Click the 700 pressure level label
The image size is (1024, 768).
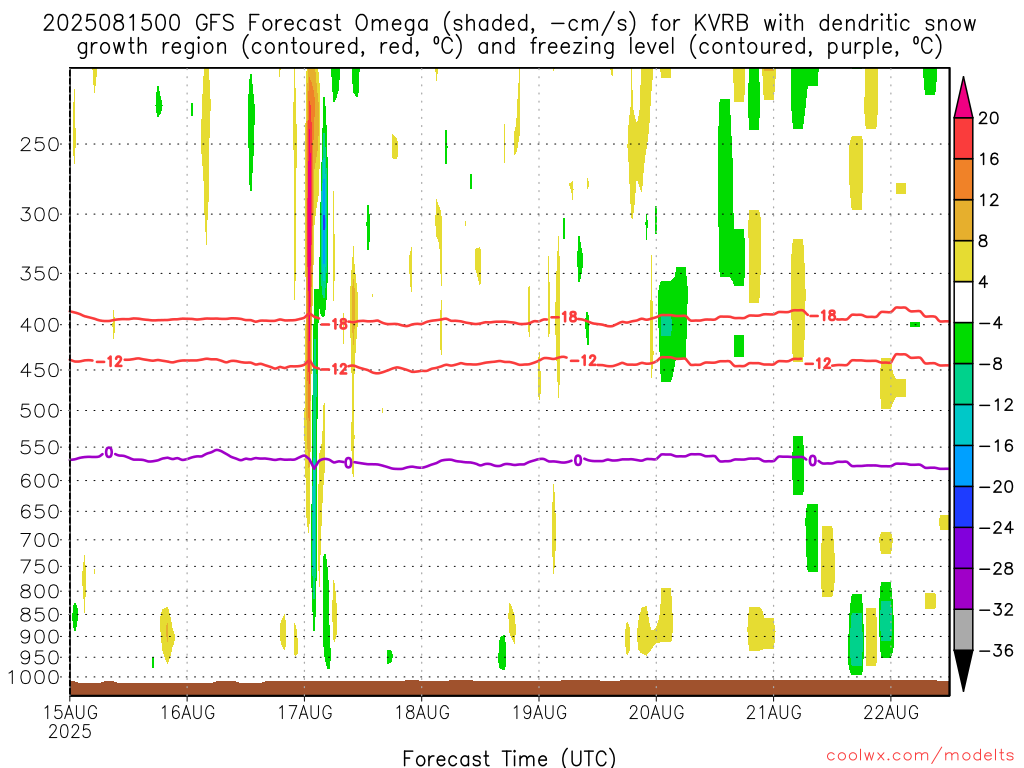pos(40,540)
